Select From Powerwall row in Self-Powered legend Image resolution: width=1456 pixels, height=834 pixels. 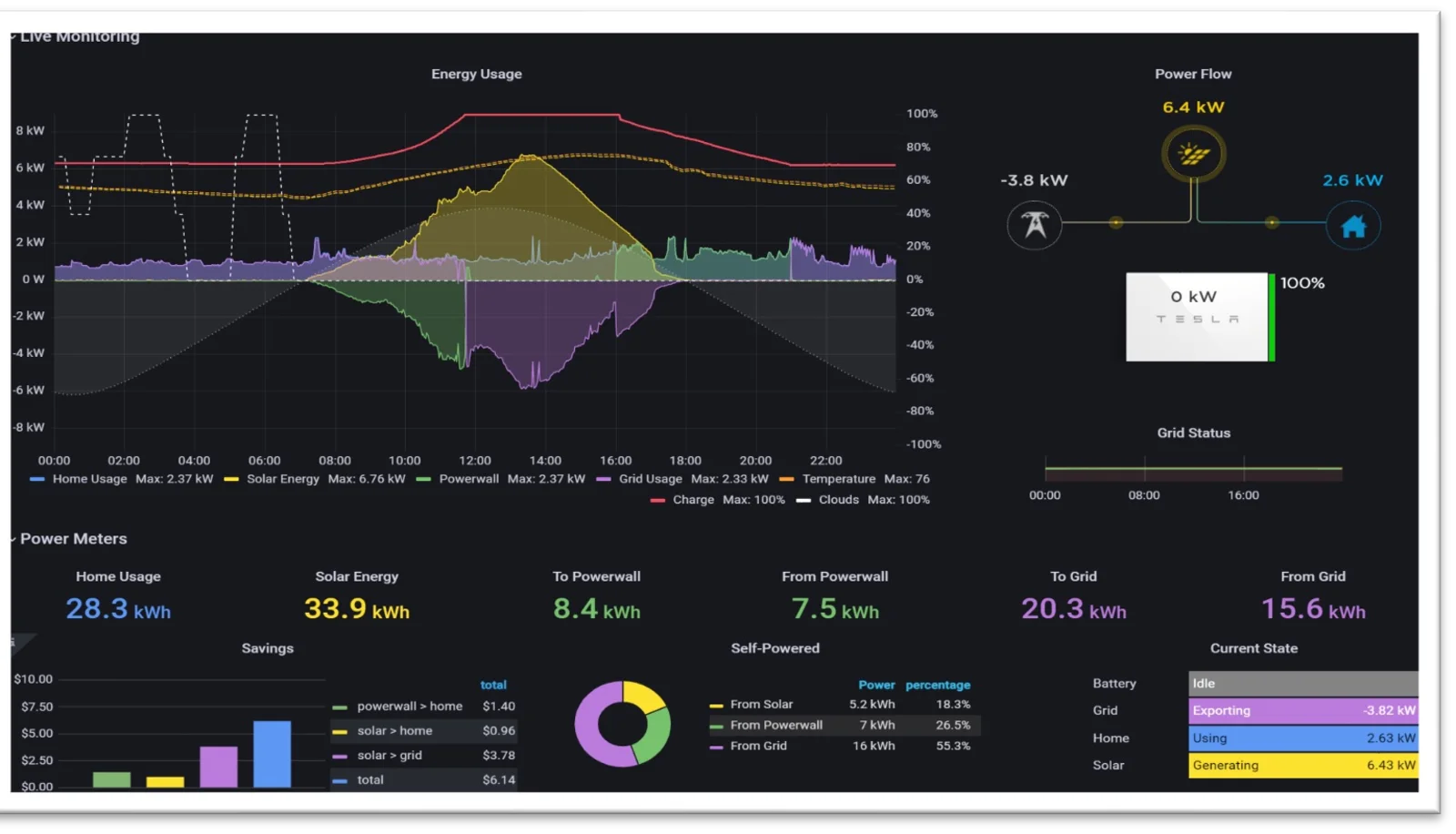(844, 726)
